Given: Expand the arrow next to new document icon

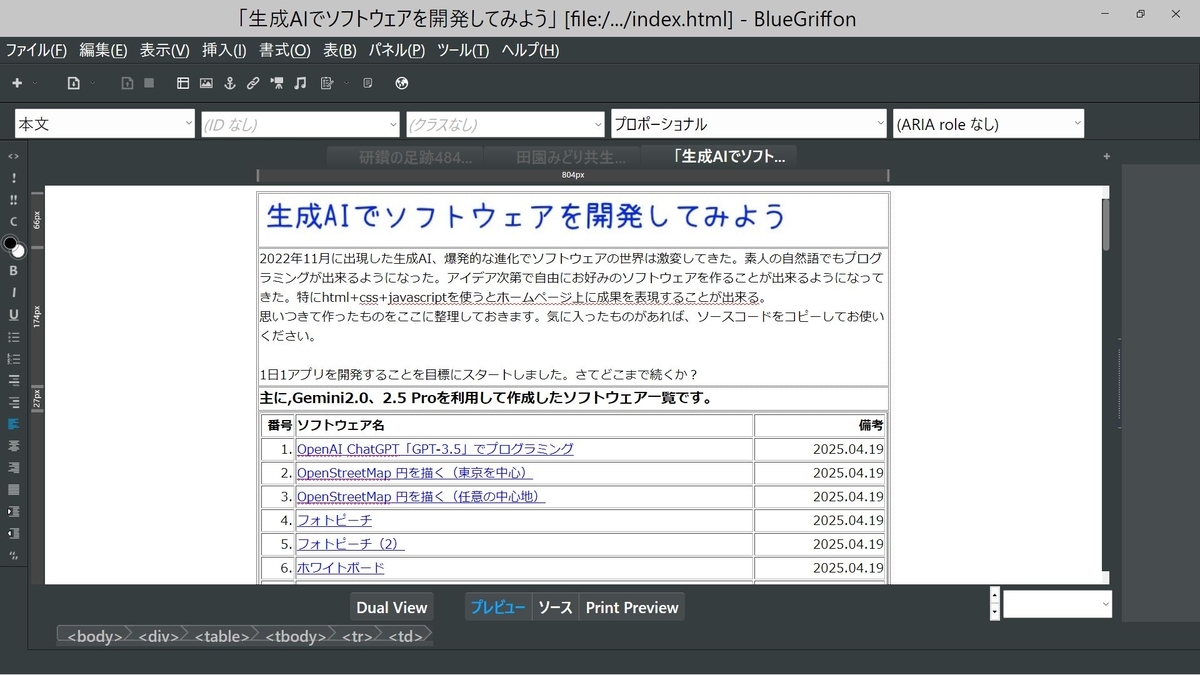Looking at the screenshot, I should pos(36,83).
